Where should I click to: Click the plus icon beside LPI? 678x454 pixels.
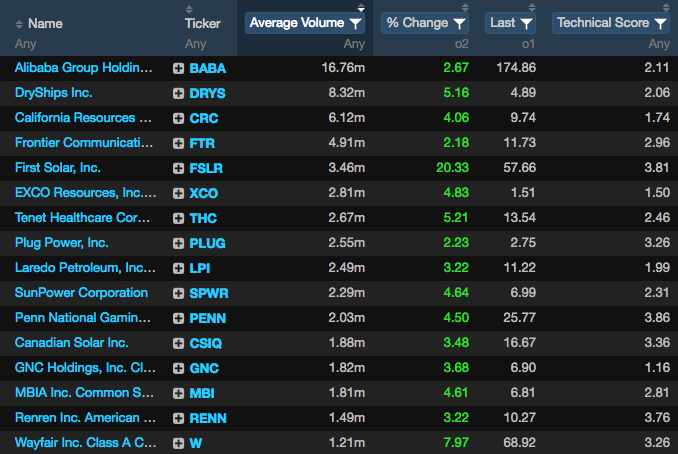coord(178,269)
